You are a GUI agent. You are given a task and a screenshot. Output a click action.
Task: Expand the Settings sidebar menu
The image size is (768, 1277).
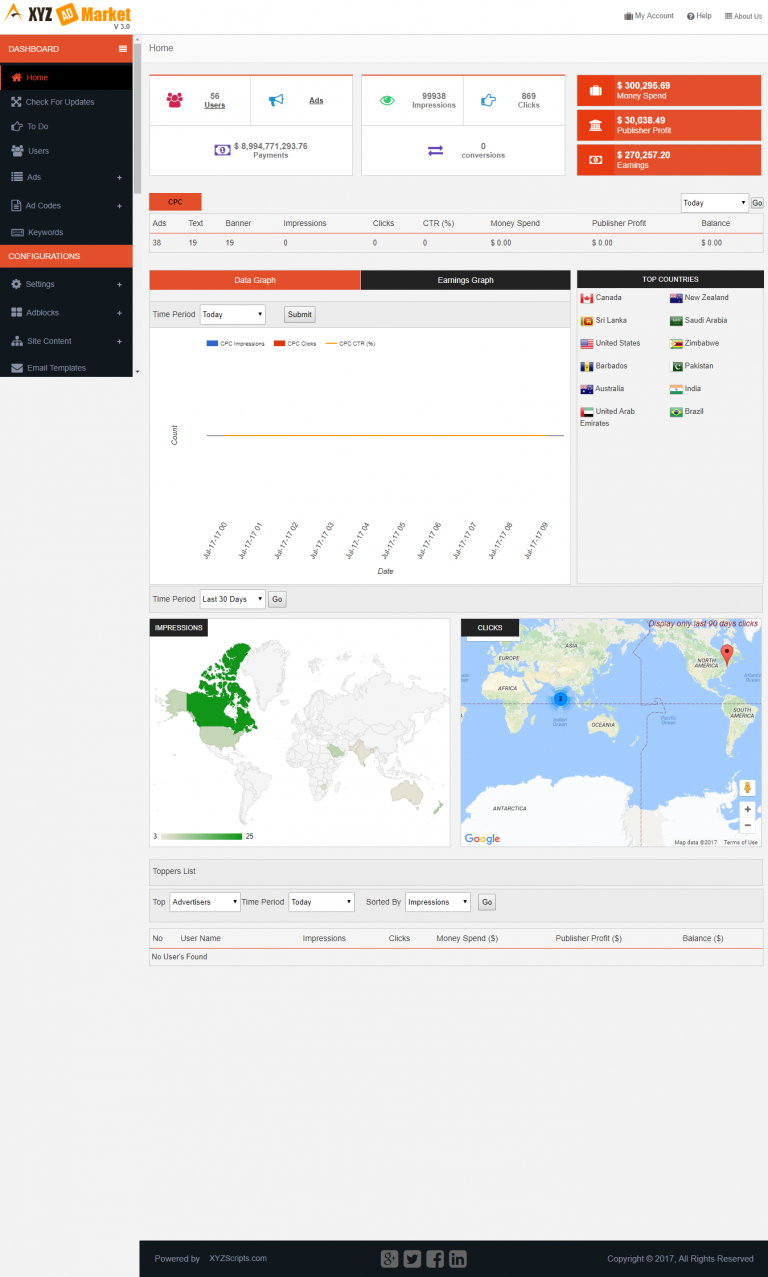click(119, 285)
